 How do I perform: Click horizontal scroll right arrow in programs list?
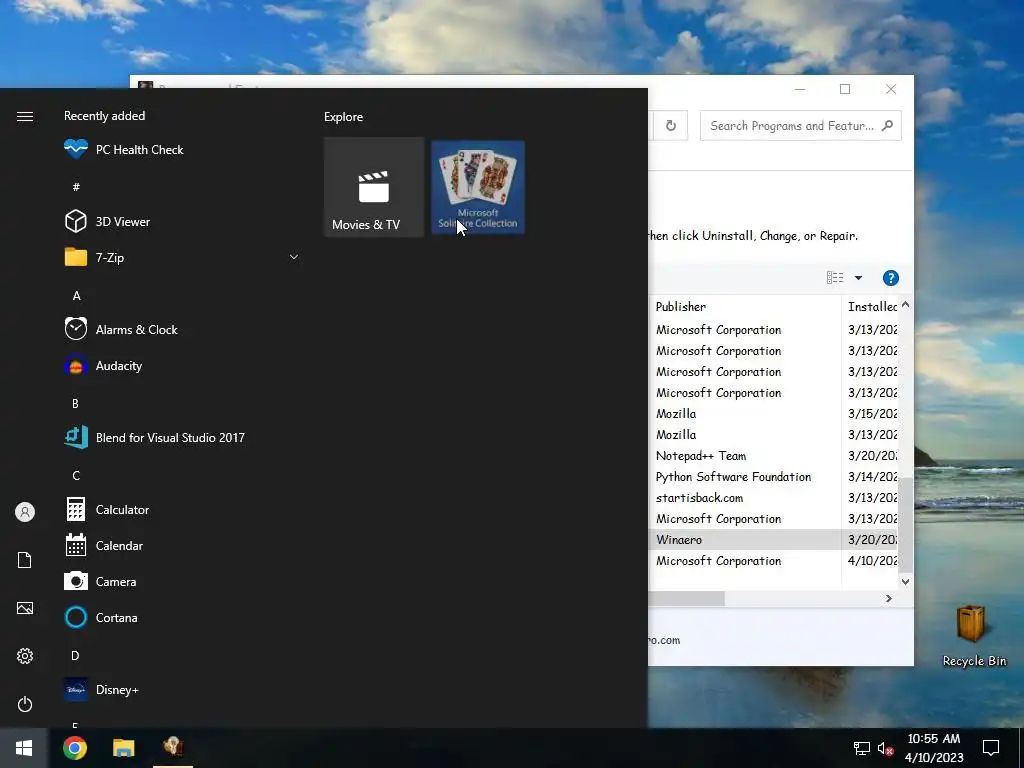point(889,598)
